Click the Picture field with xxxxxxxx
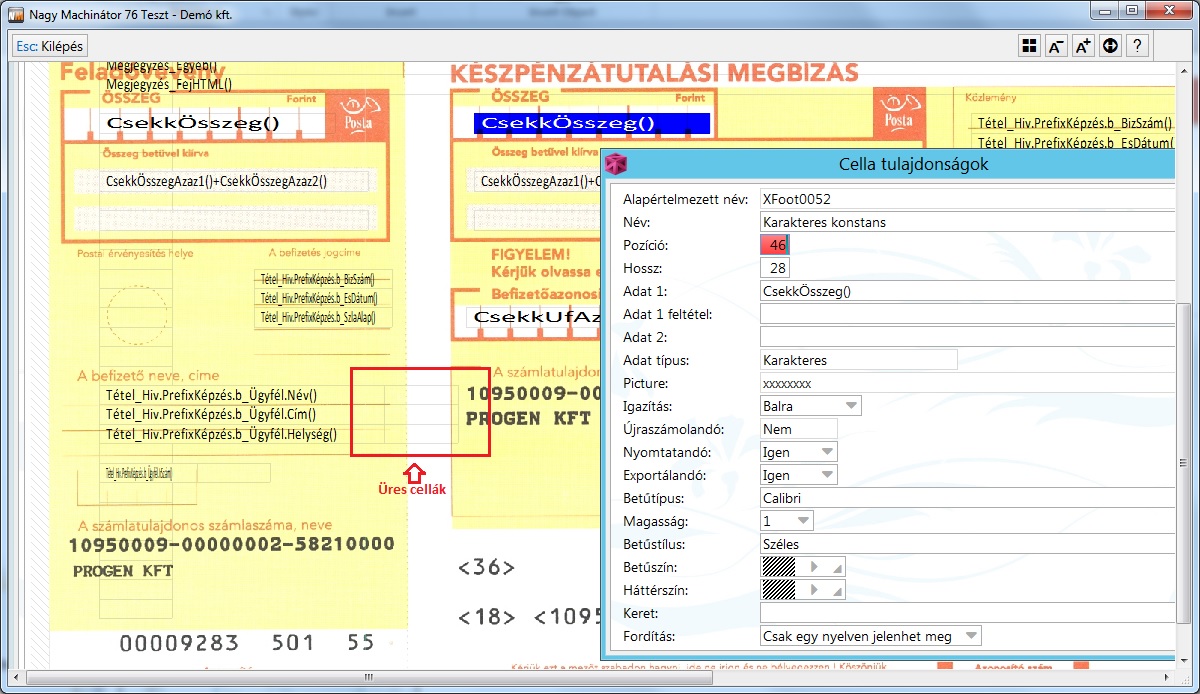 pos(968,383)
